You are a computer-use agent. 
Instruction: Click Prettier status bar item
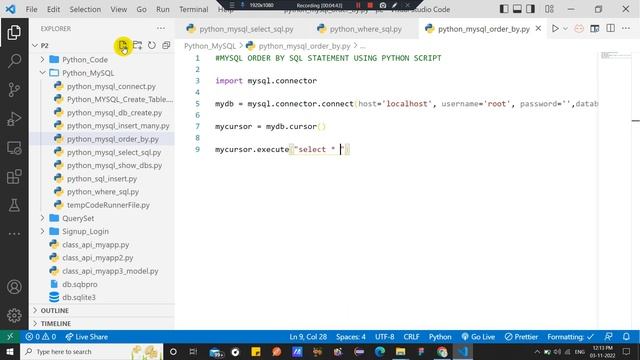521,337
